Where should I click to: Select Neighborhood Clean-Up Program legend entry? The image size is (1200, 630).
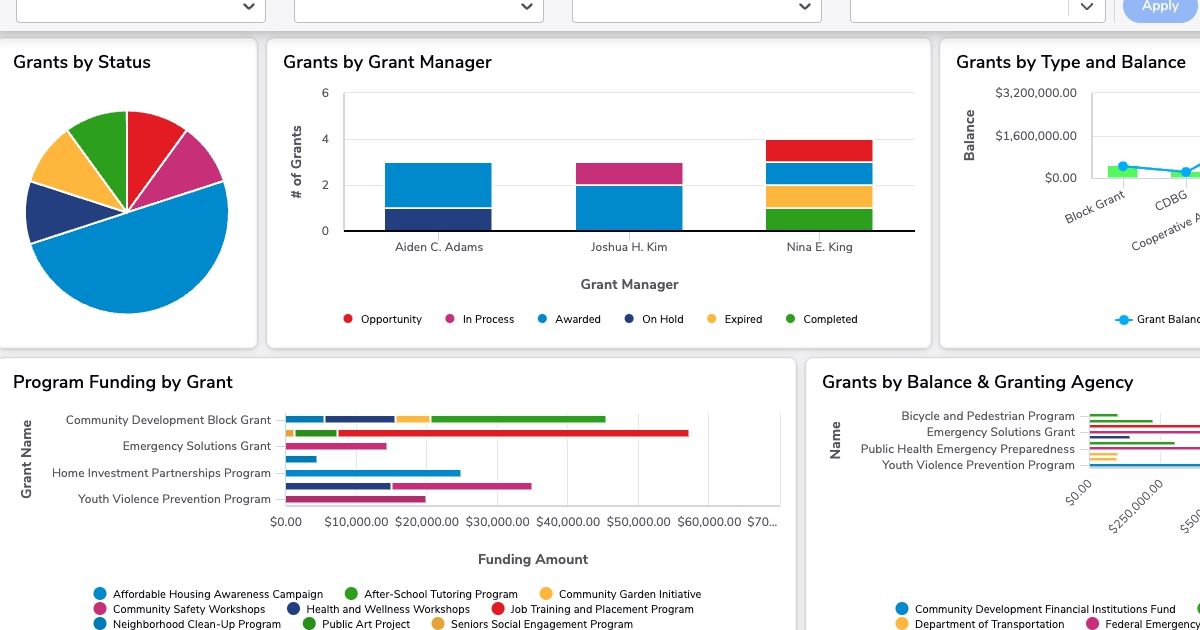point(187,624)
